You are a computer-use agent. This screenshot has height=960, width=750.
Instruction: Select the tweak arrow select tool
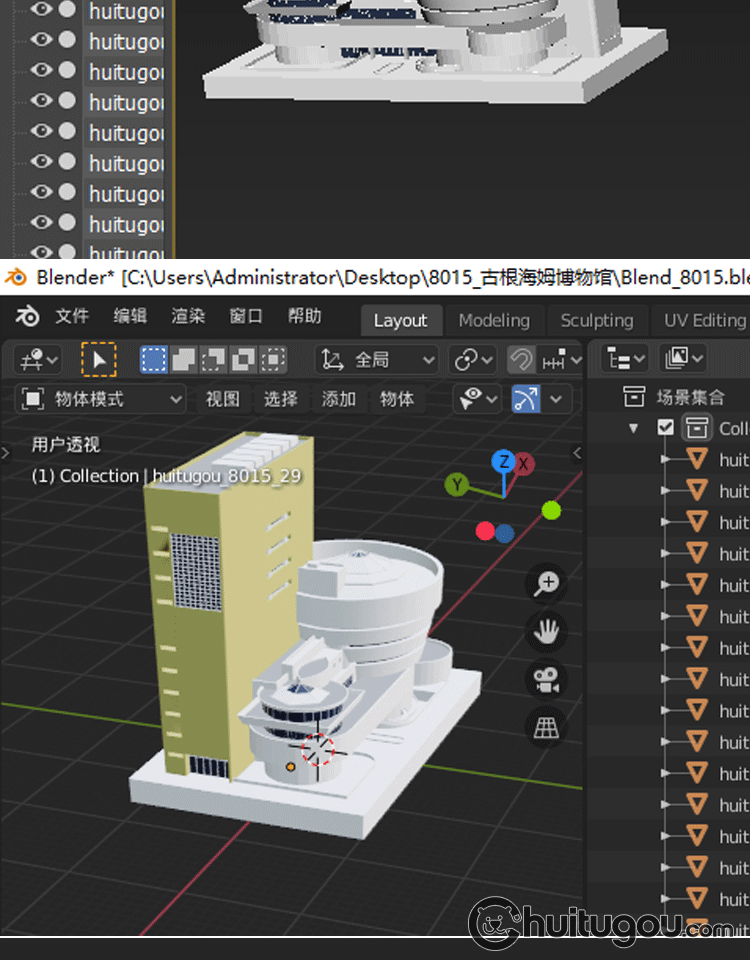point(98,360)
